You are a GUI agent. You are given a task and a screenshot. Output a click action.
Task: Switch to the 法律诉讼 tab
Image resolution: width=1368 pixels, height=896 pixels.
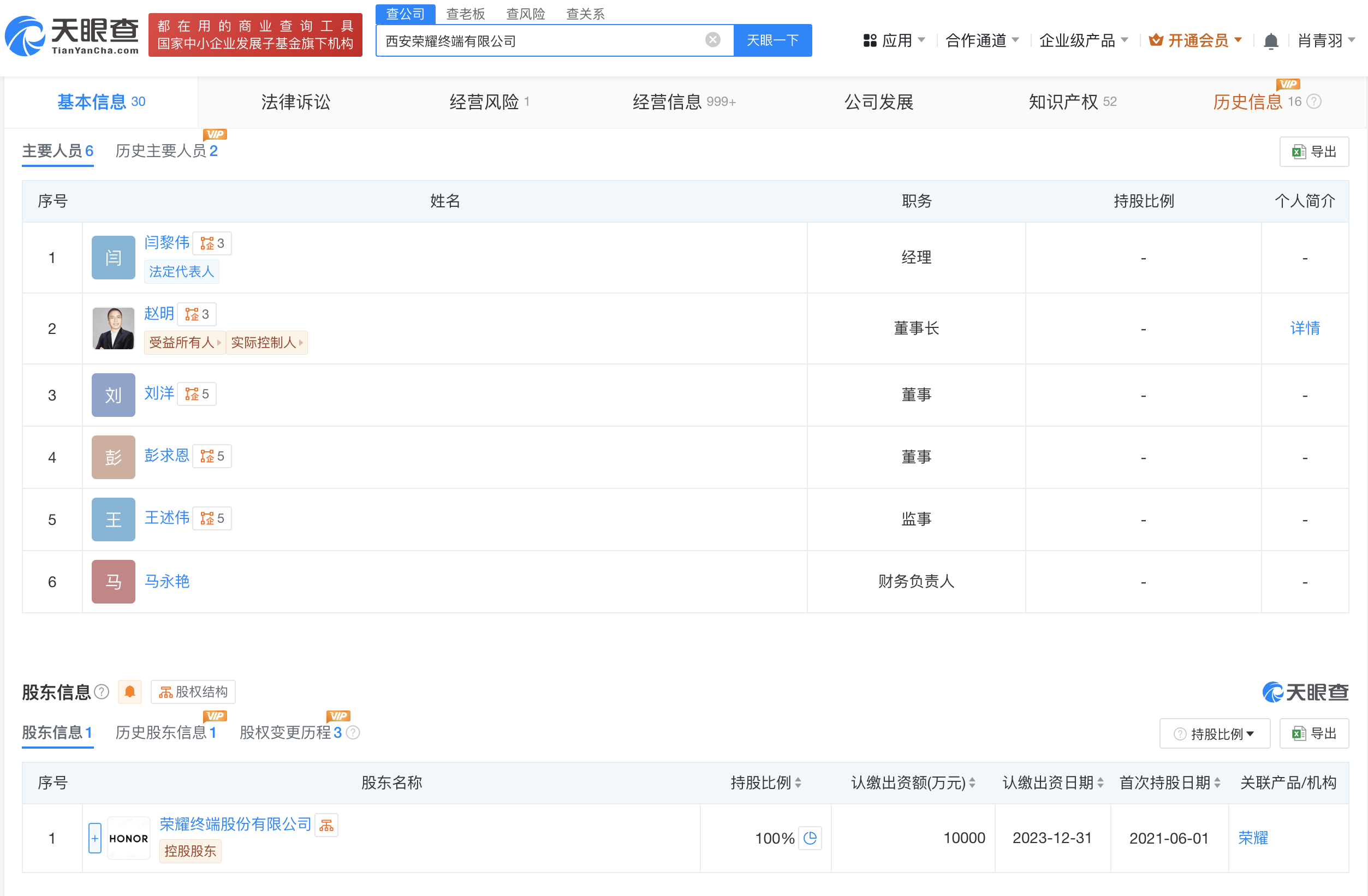(x=295, y=102)
